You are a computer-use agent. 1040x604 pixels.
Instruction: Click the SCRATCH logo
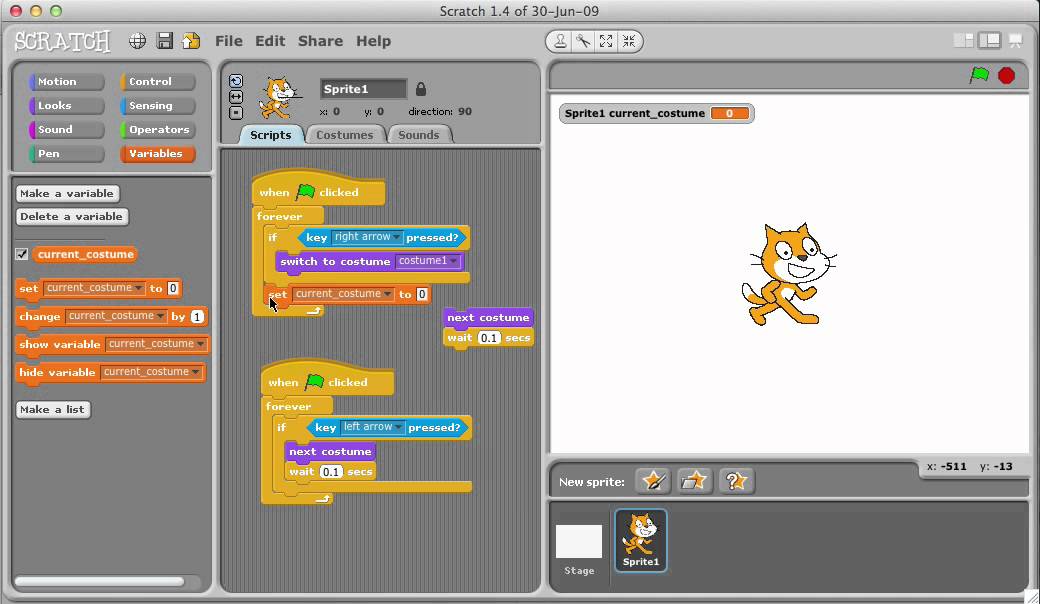click(62, 41)
